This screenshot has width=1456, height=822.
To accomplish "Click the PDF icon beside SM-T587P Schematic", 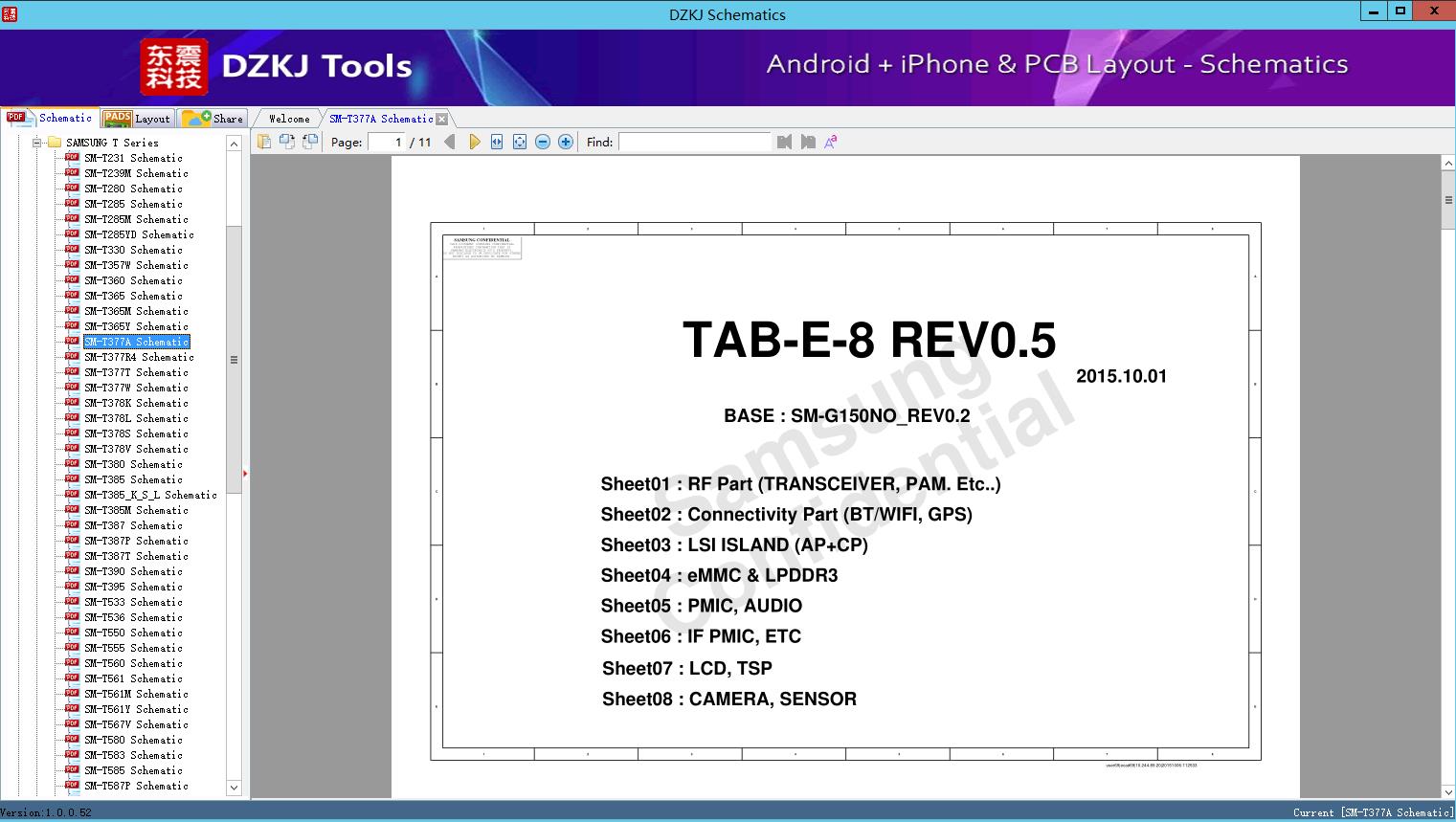I will [x=72, y=786].
